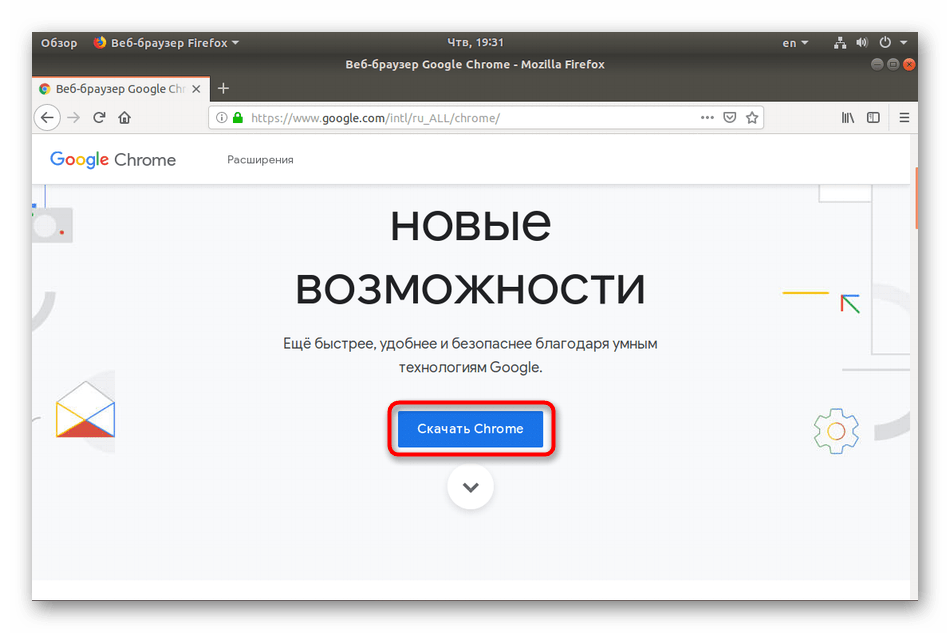Open the Firefox hamburger menu
This screenshot has width=950, height=633.
tap(904, 118)
